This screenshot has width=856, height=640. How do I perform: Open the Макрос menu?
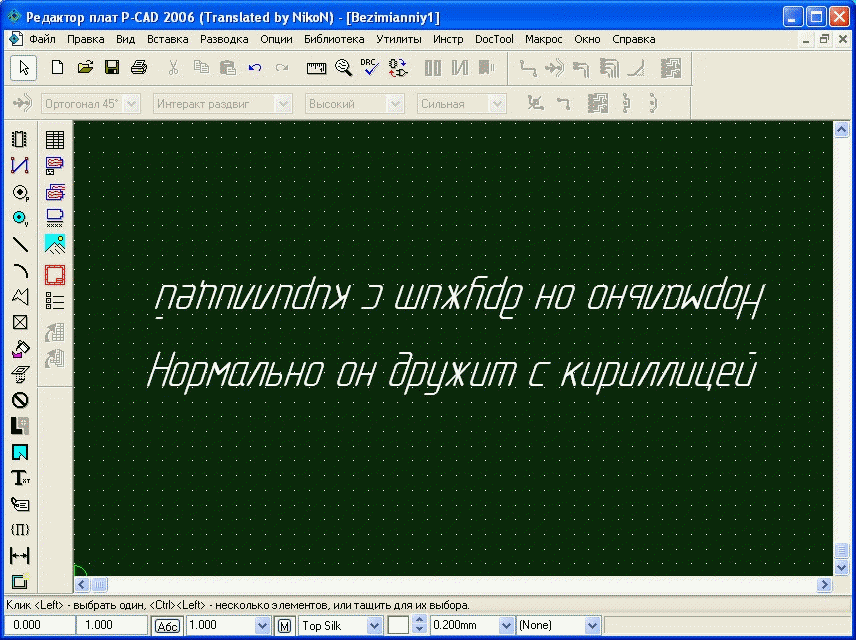point(544,39)
